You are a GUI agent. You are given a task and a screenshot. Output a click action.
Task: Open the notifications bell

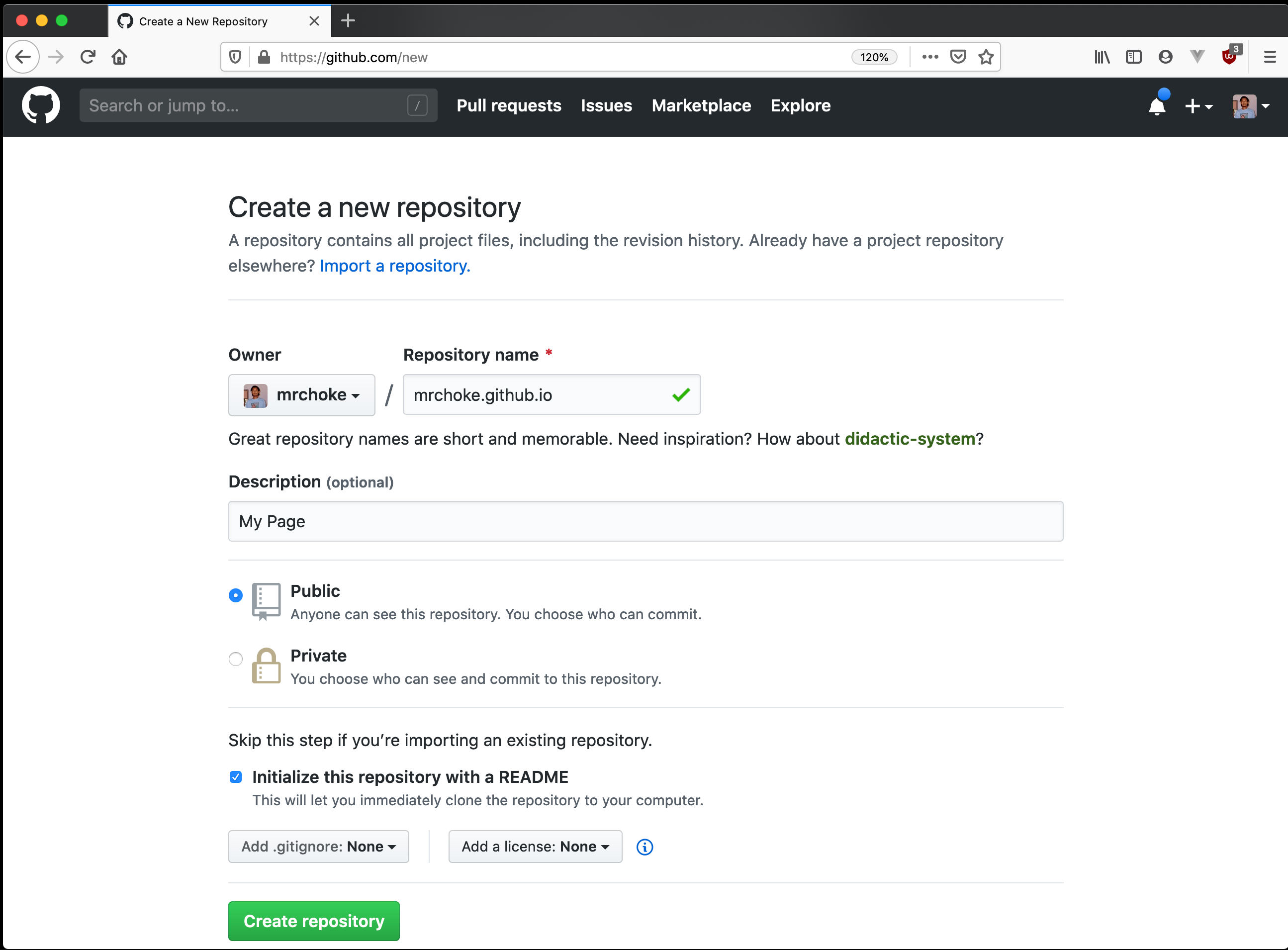click(x=1157, y=106)
